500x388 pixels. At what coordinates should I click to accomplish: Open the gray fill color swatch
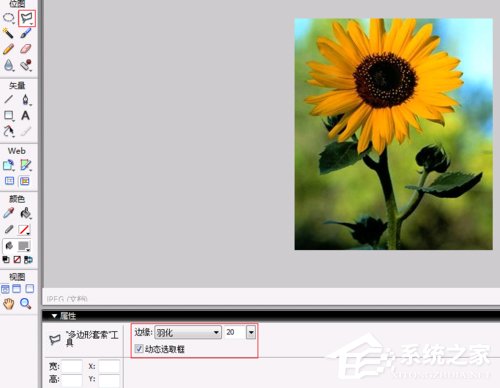point(24,246)
